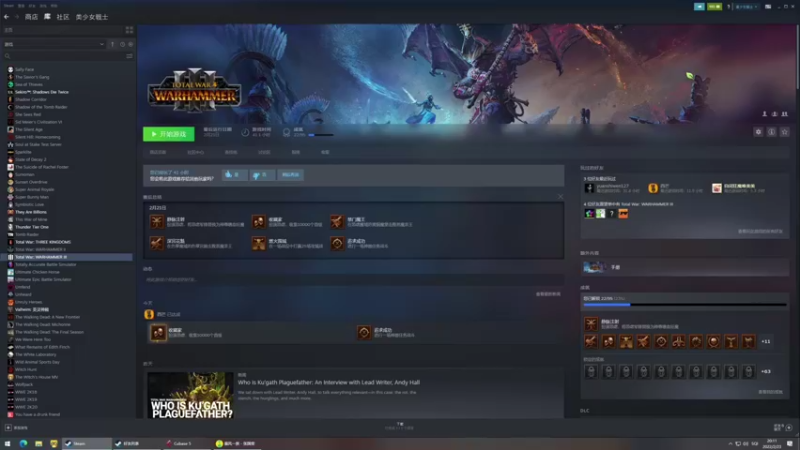Select Sunset Overdrive in the list

(x=31, y=182)
